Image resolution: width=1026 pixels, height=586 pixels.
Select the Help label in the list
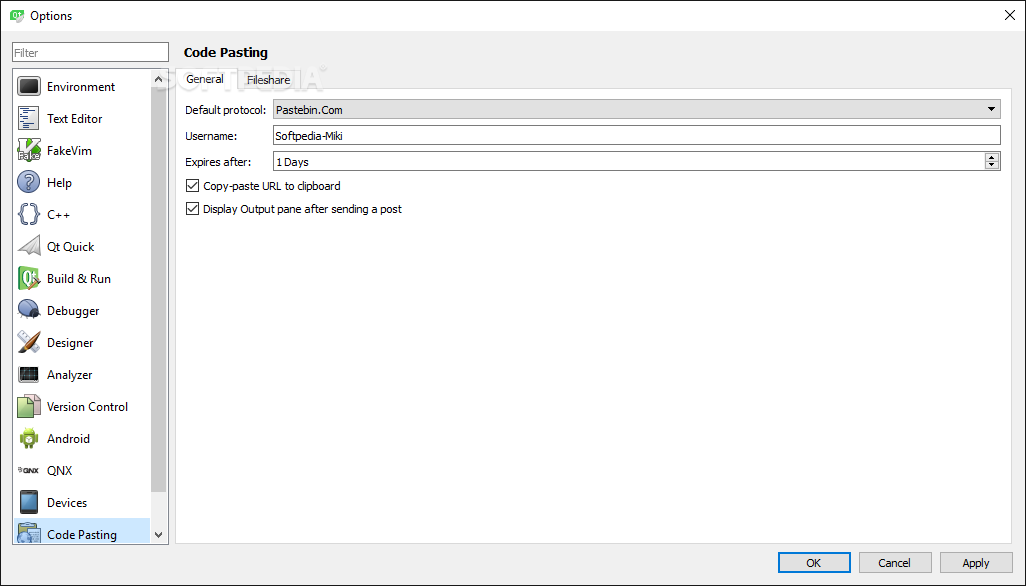60,182
